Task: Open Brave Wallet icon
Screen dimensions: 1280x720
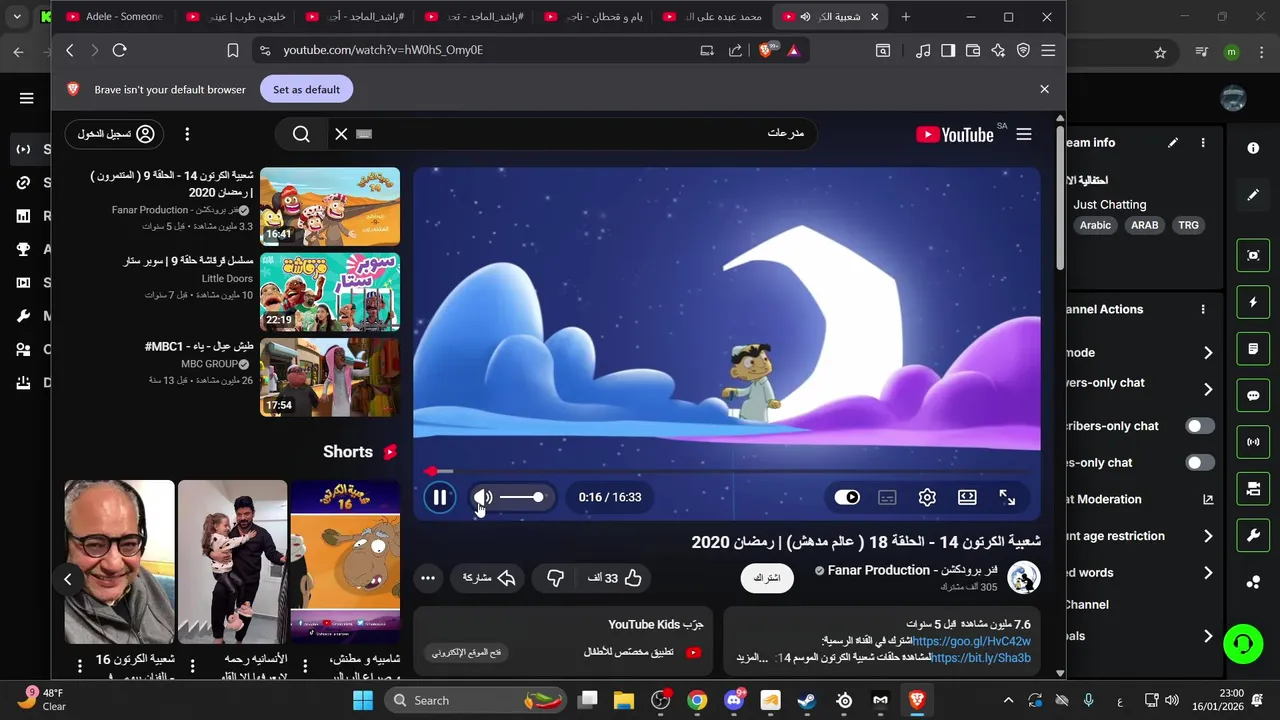Action: coord(972,50)
